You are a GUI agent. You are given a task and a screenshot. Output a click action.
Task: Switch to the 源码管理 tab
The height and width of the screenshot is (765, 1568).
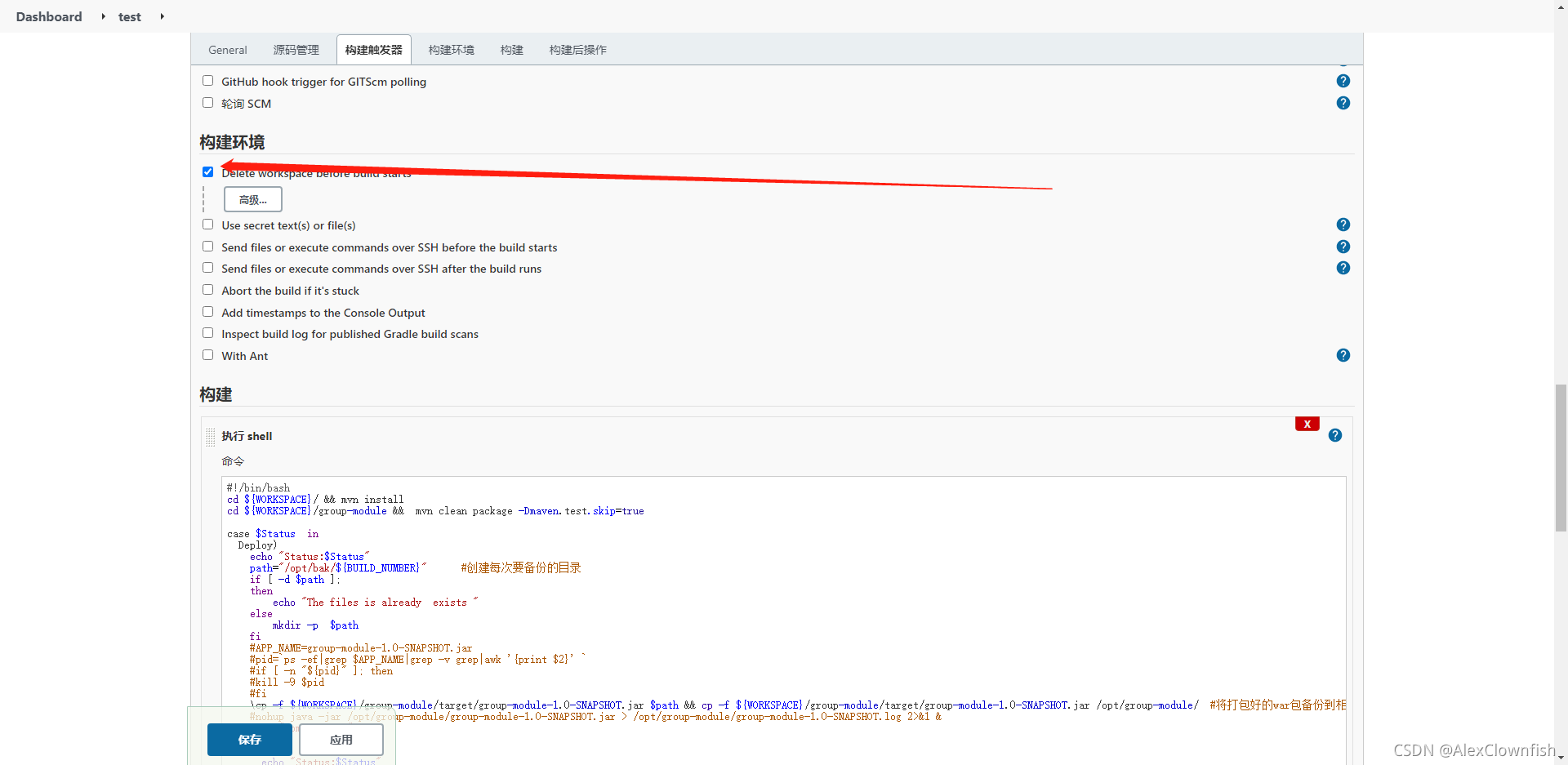point(296,50)
